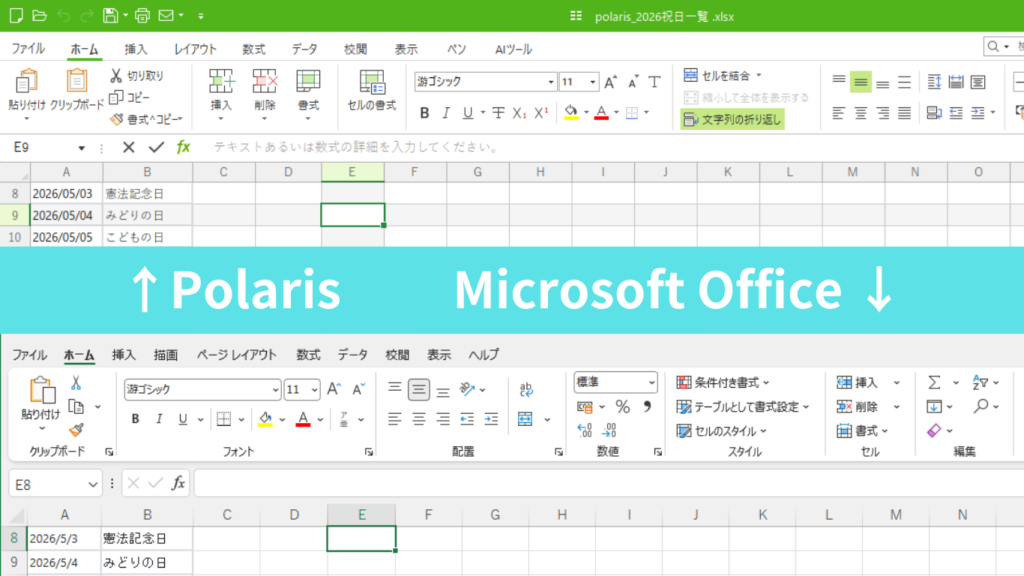Toggle Polaris middle vertical align button
Image resolution: width=1024 pixels, height=576 pixels.
tap(860, 82)
